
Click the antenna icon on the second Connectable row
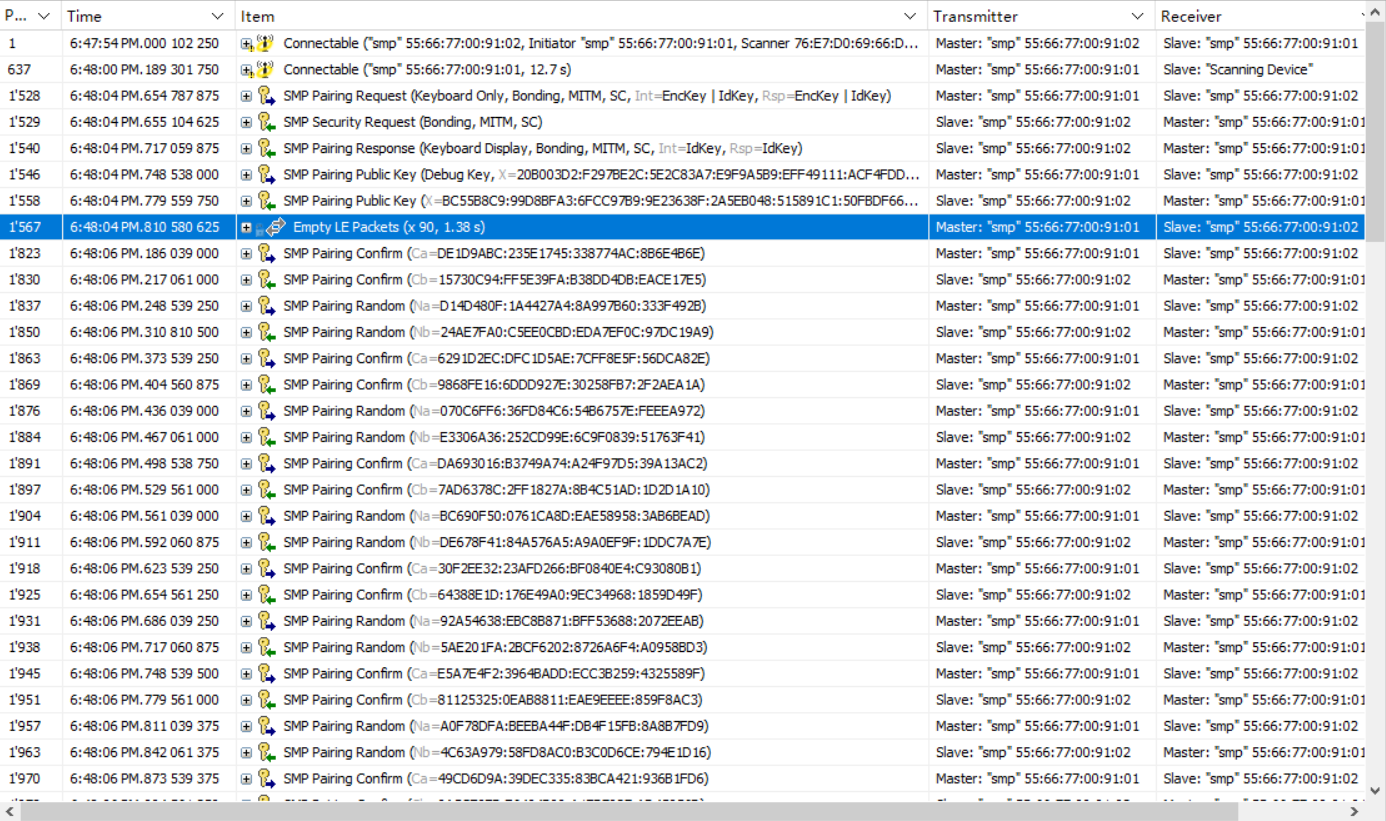pyautogui.click(x=265, y=69)
